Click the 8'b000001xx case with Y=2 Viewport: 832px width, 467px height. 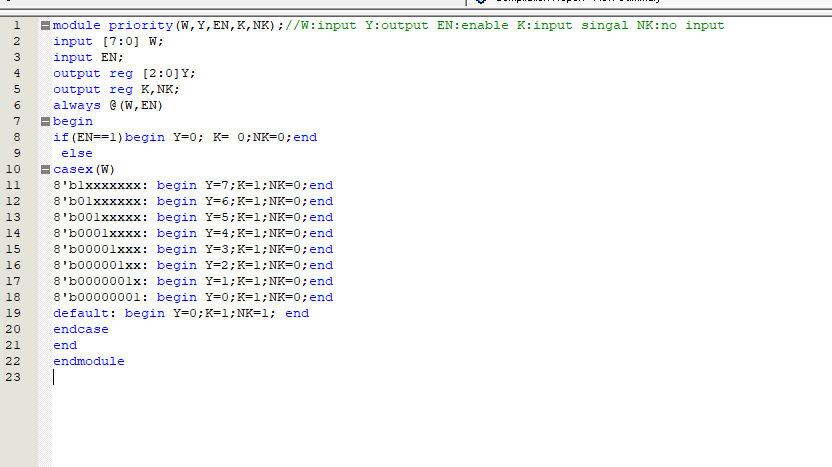[193, 265]
